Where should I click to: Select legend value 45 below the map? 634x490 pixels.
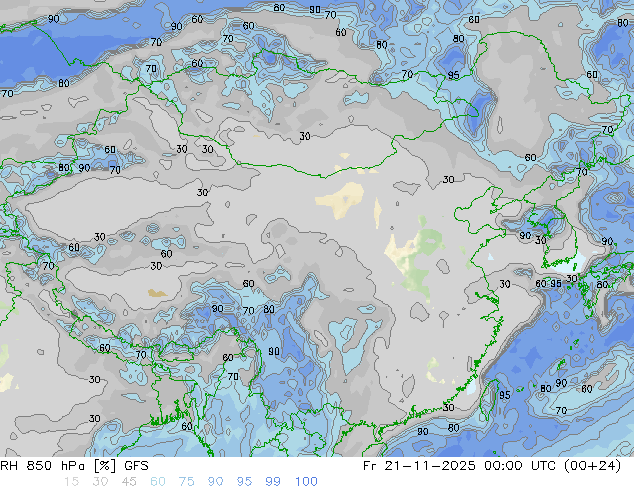pos(129,482)
